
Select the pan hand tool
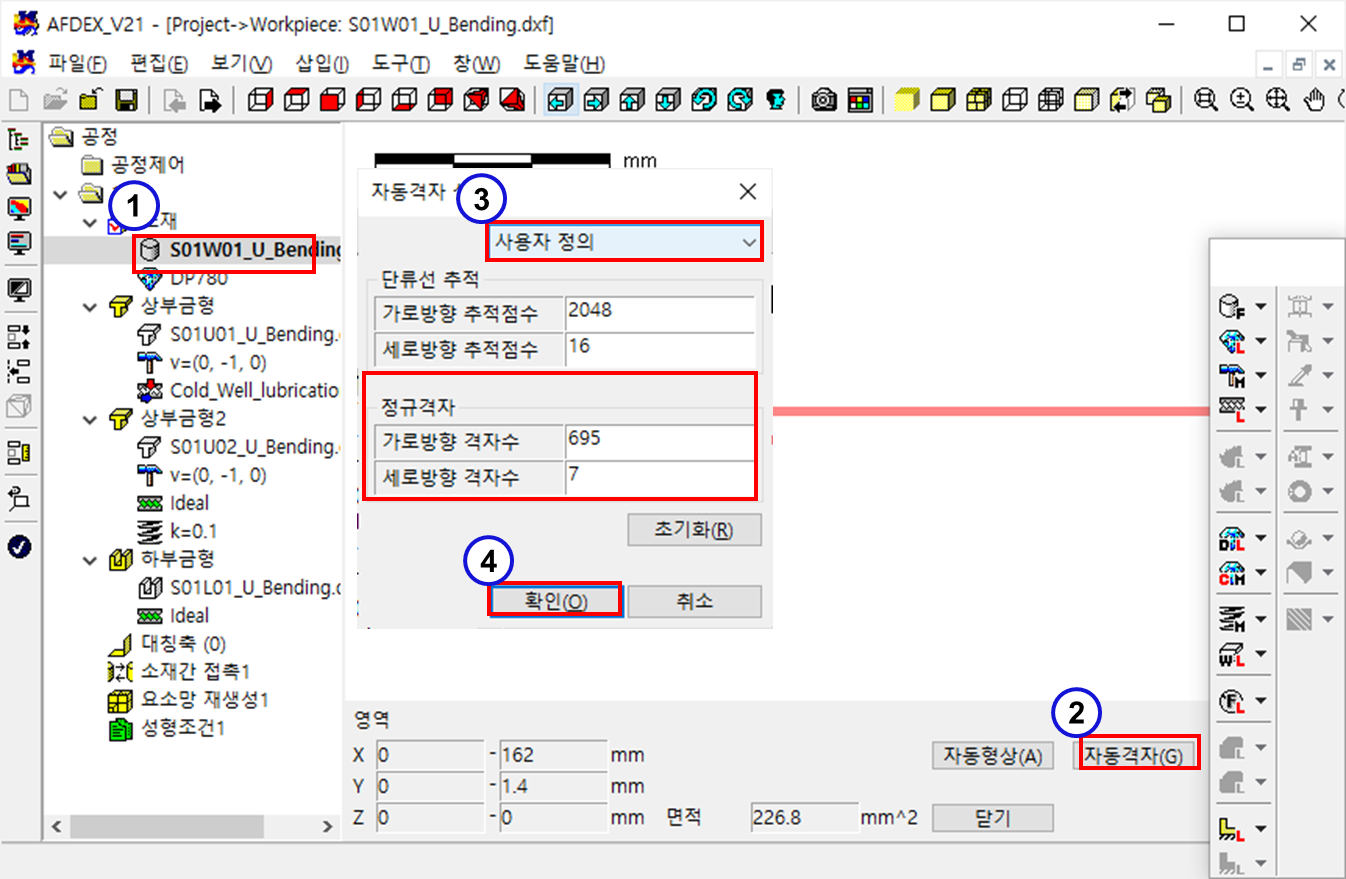click(1317, 100)
